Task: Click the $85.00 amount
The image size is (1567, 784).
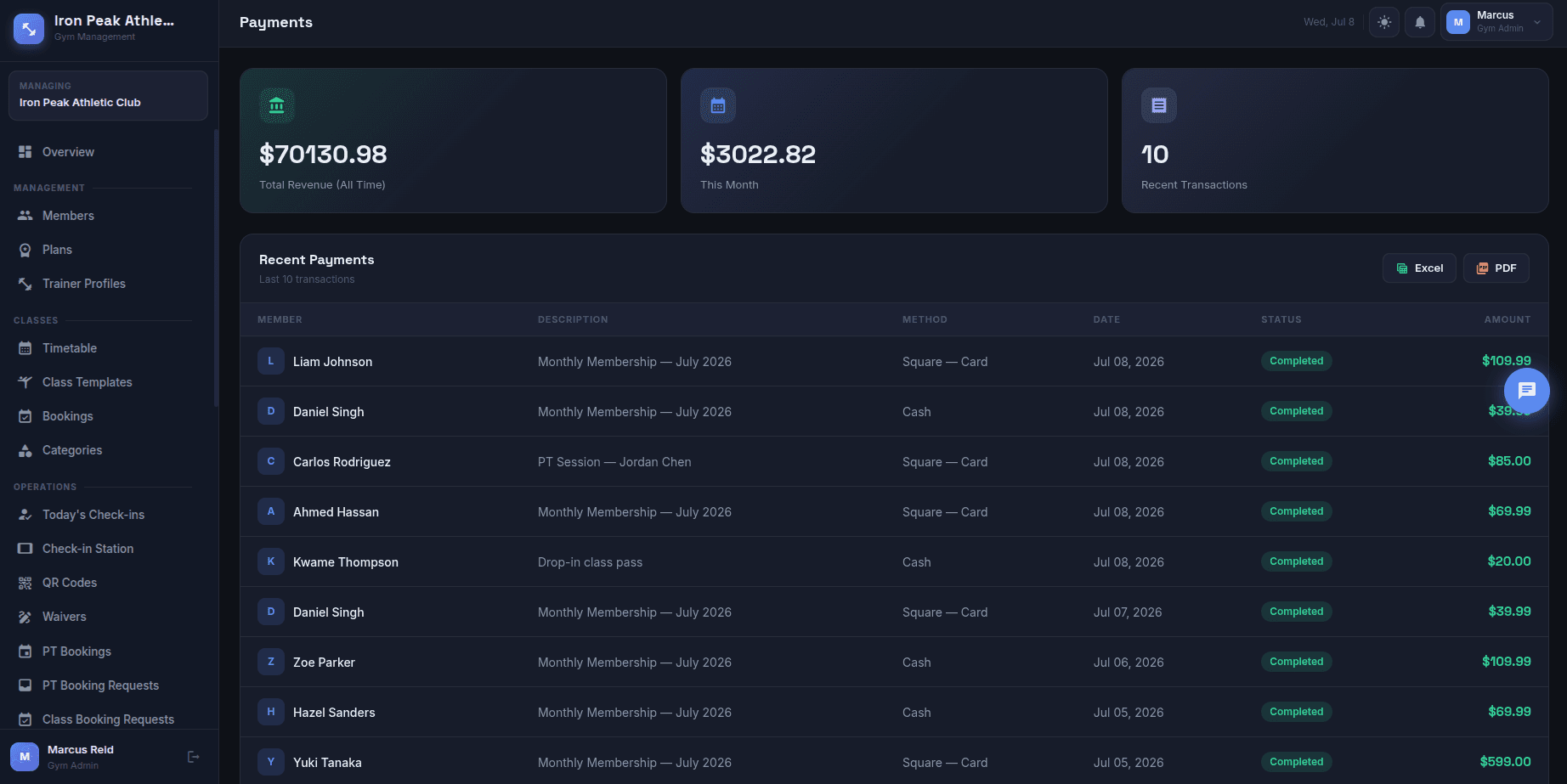Action: point(1509,461)
